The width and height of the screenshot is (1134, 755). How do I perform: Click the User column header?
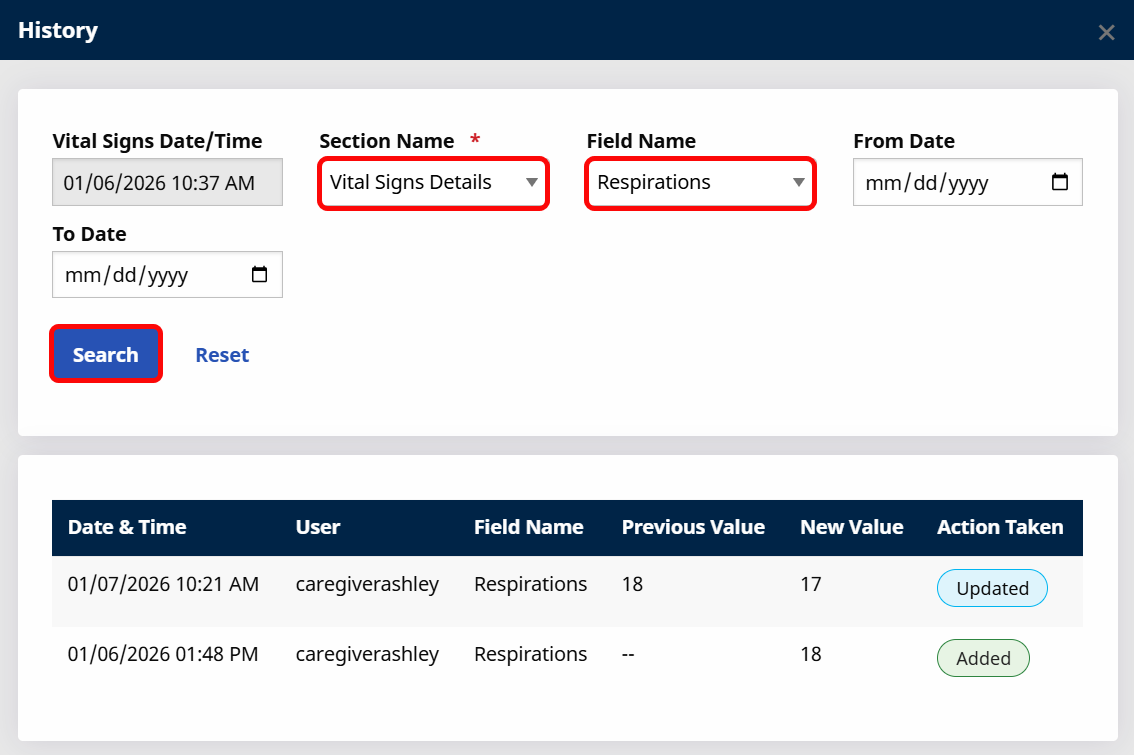pyautogui.click(x=317, y=527)
